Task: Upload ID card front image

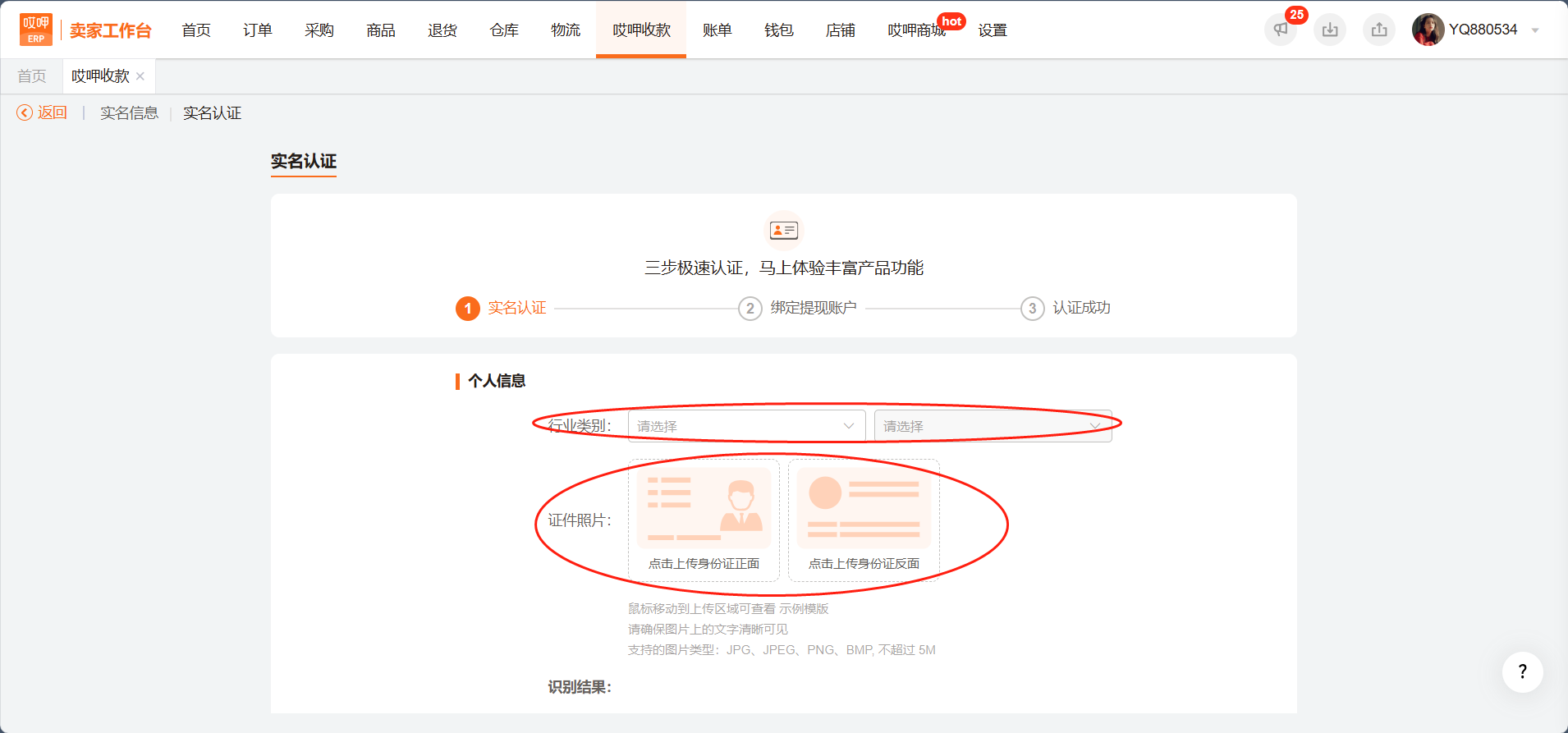Action: click(704, 520)
